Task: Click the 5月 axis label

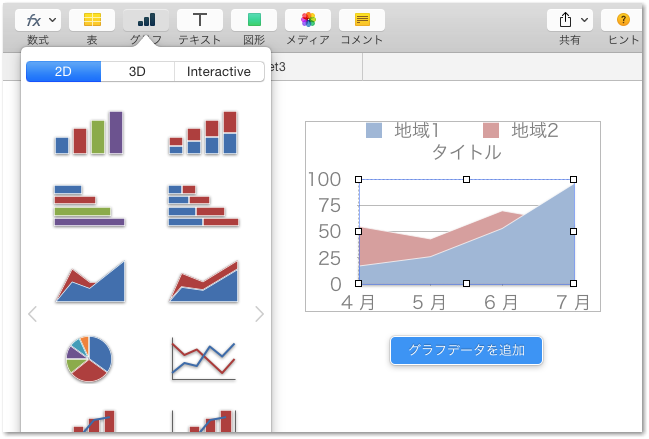Action: click(429, 302)
